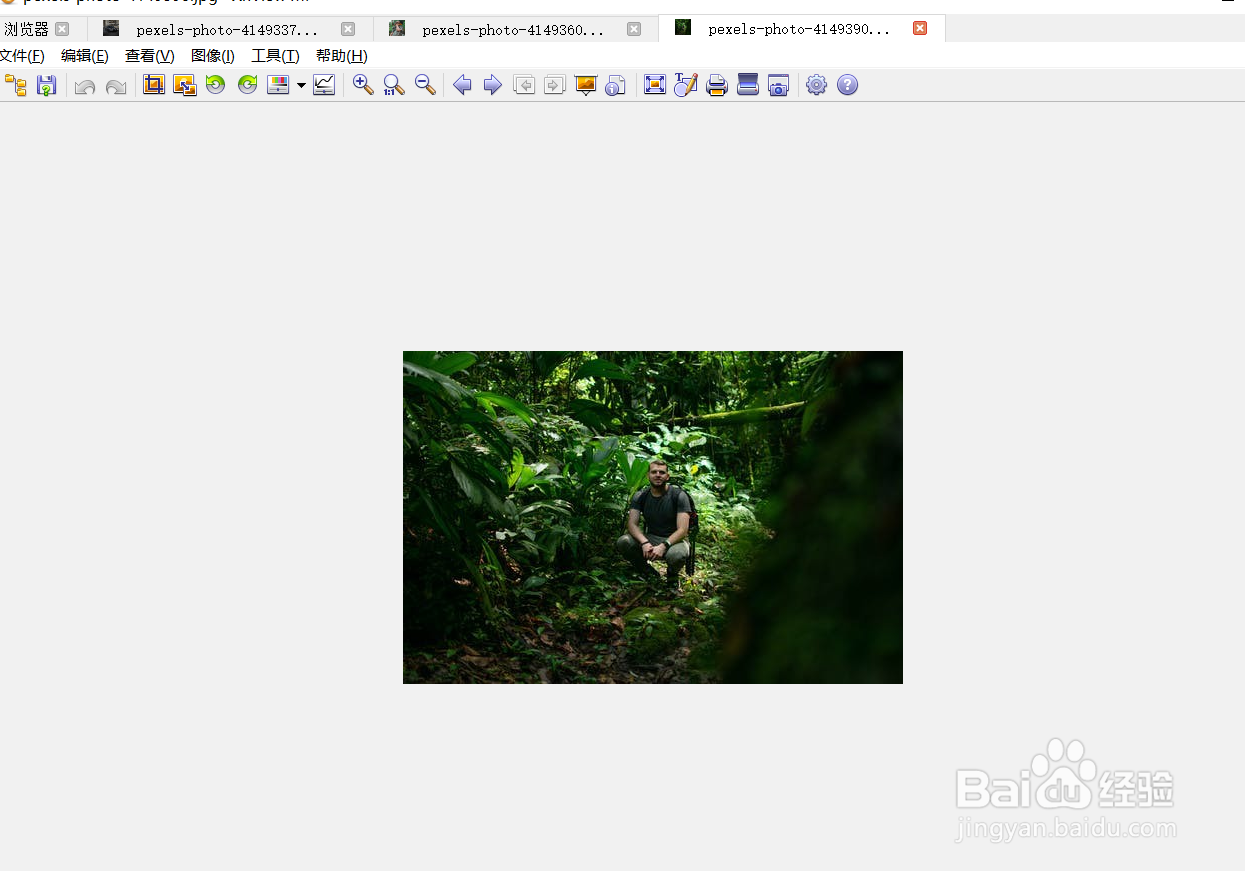Close the pexels-photo-4149337 tab
1245x871 pixels.
click(x=348, y=29)
